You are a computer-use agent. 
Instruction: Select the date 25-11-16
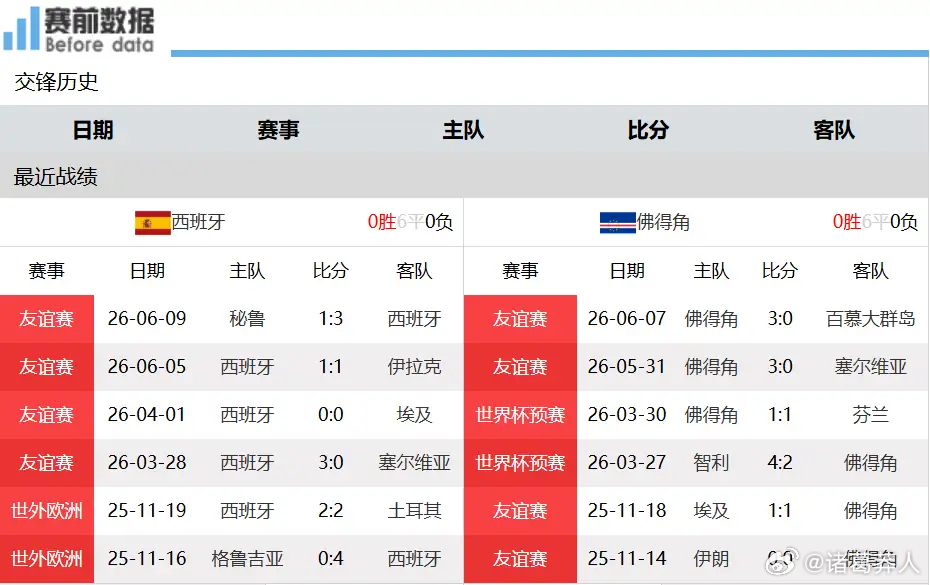tap(147, 559)
